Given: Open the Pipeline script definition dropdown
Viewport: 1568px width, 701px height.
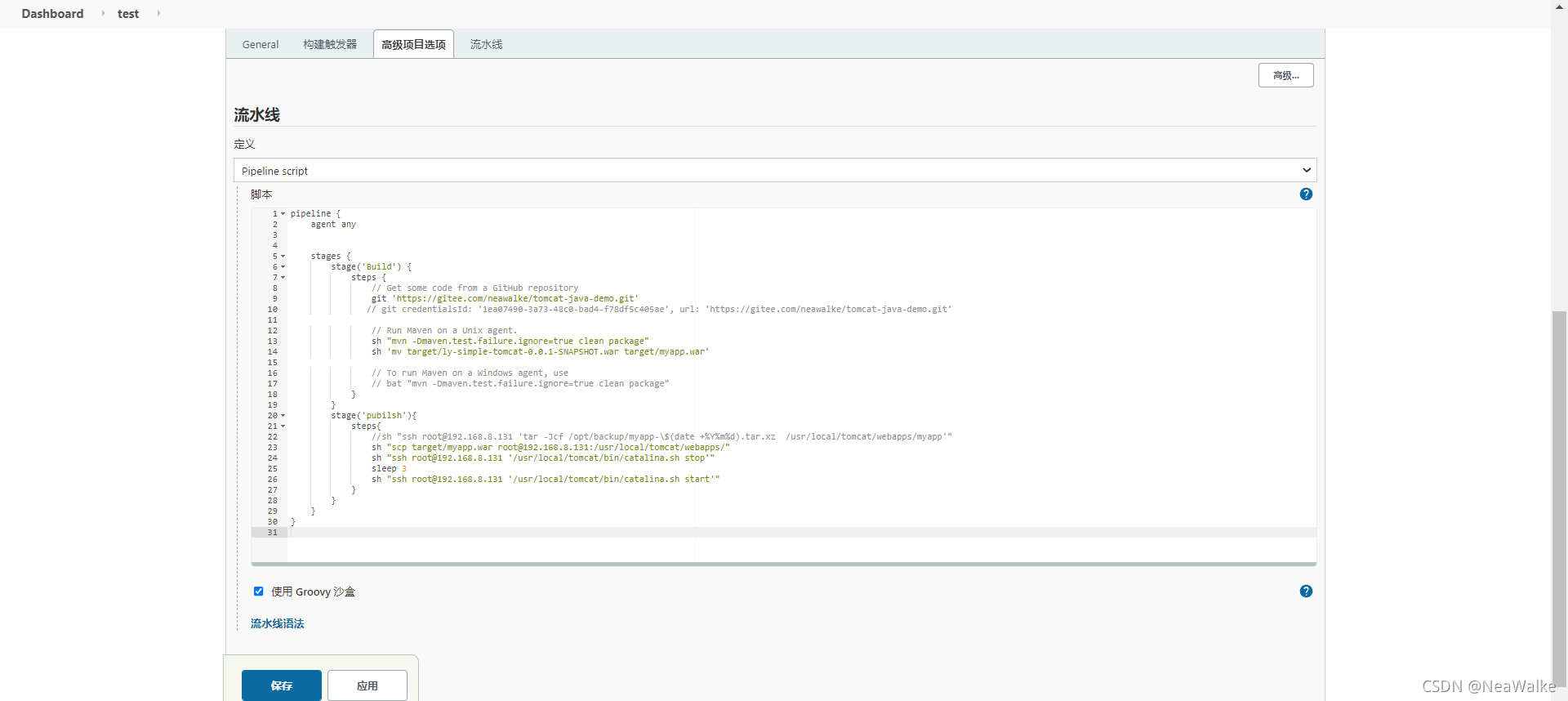Looking at the screenshot, I should [775, 170].
